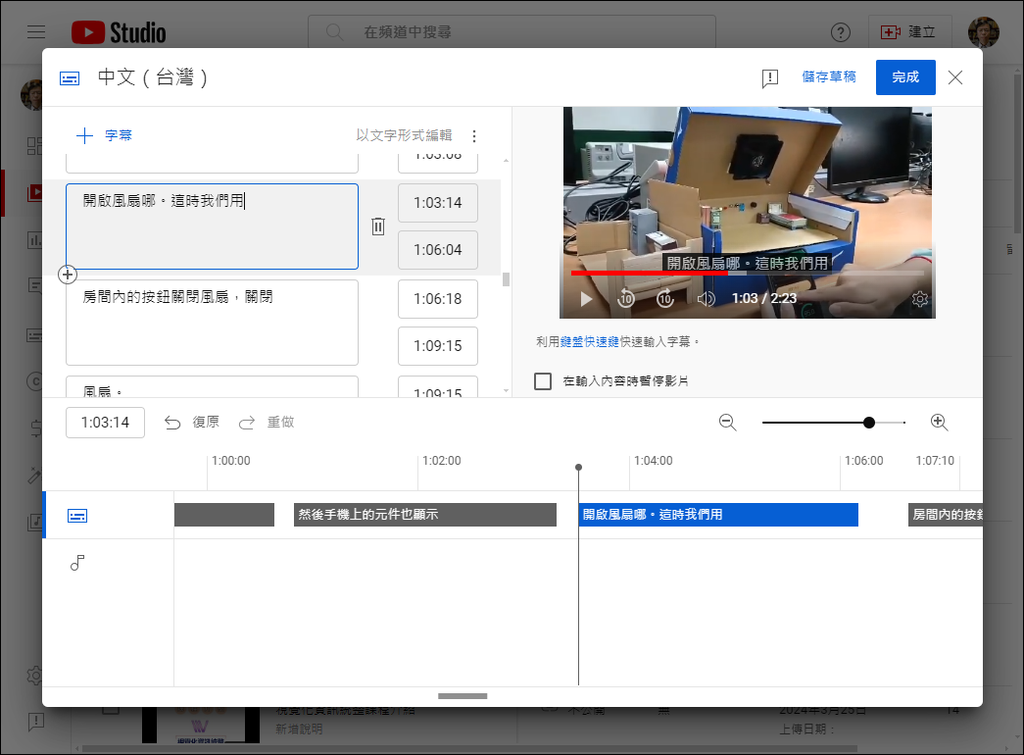Open the 鍵盤快速鍵 link

pyautogui.click(x=589, y=342)
